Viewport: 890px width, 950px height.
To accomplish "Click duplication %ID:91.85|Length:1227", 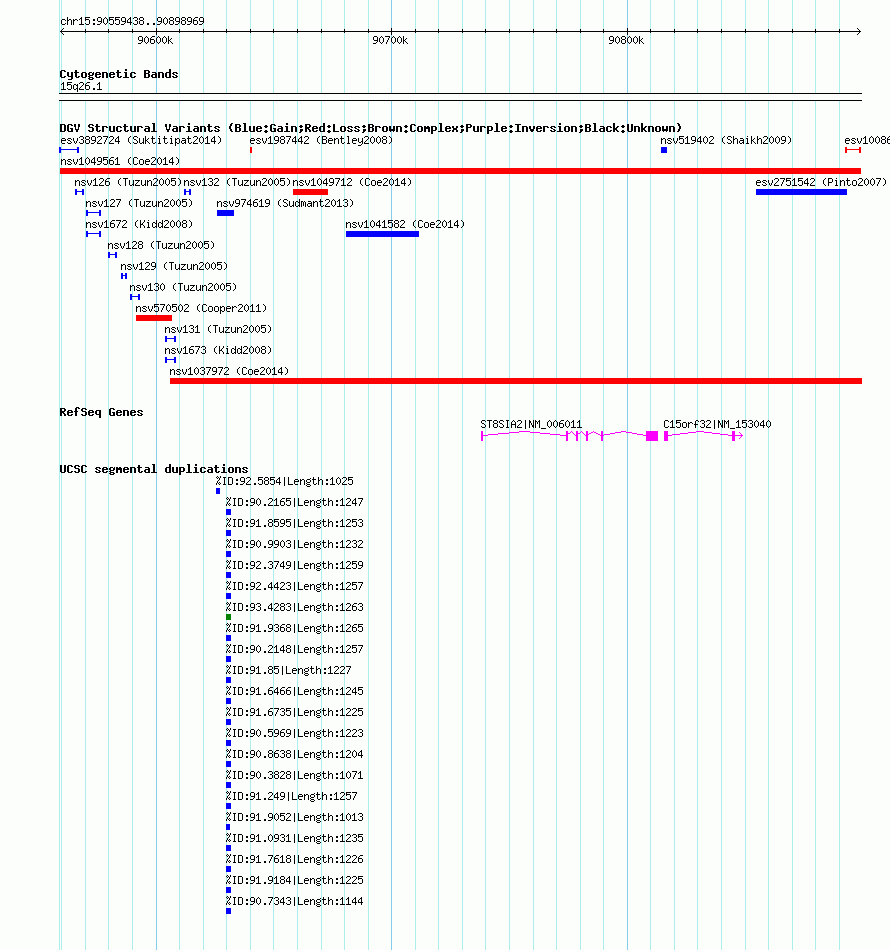I will [x=288, y=670].
